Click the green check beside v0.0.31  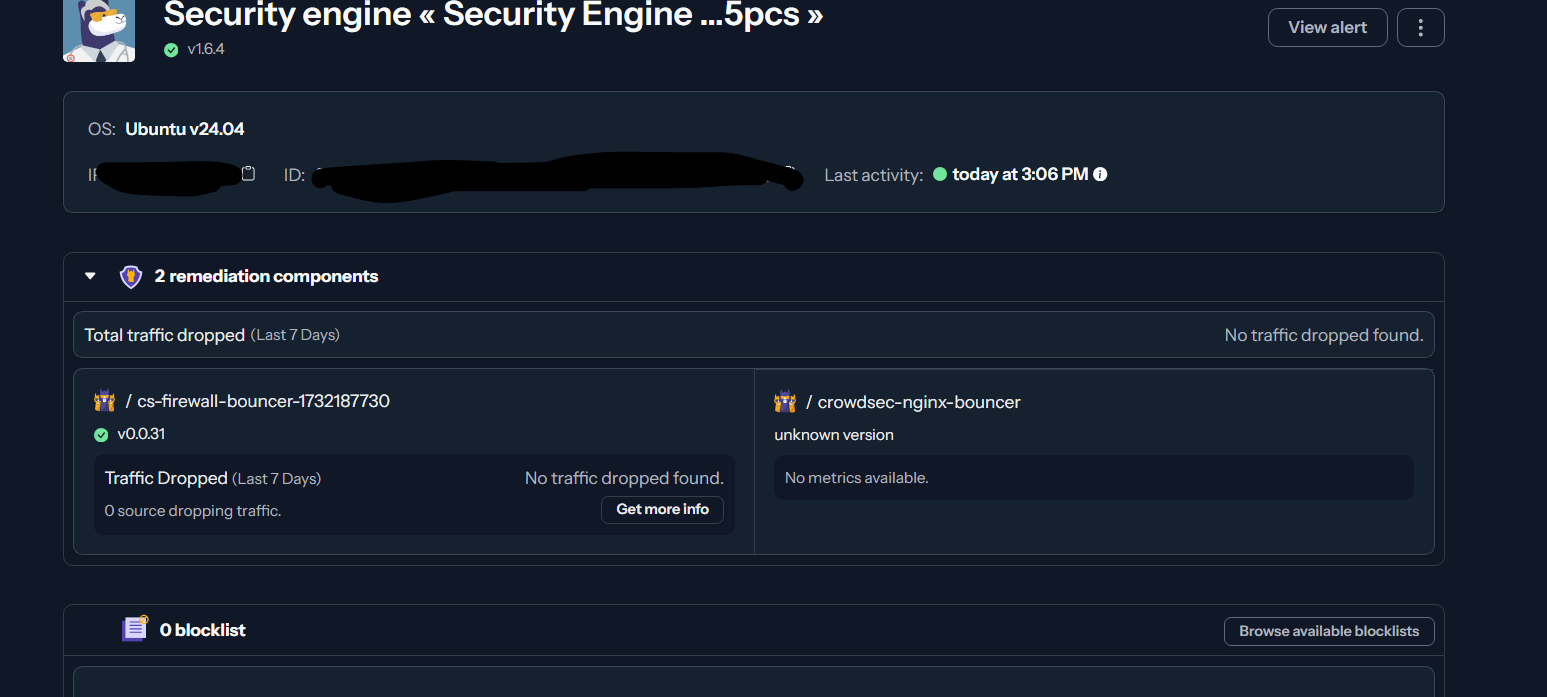(x=101, y=435)
